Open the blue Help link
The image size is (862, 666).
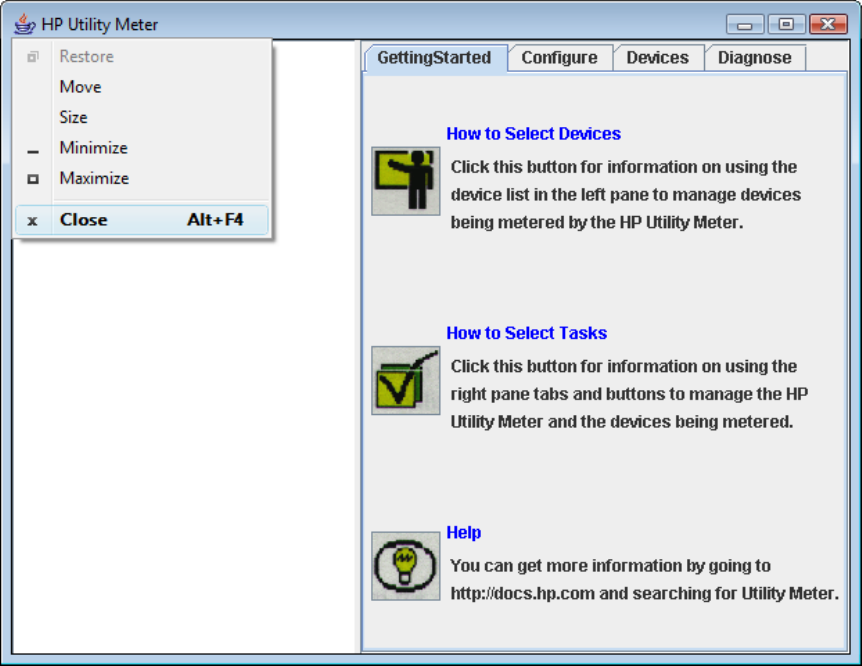click(x=463, y=532)
